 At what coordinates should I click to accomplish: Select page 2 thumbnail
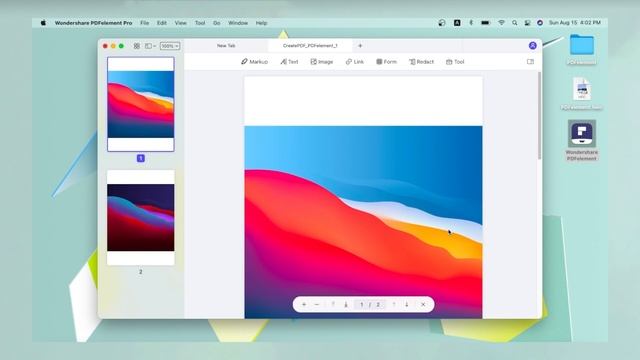(141, 218)
